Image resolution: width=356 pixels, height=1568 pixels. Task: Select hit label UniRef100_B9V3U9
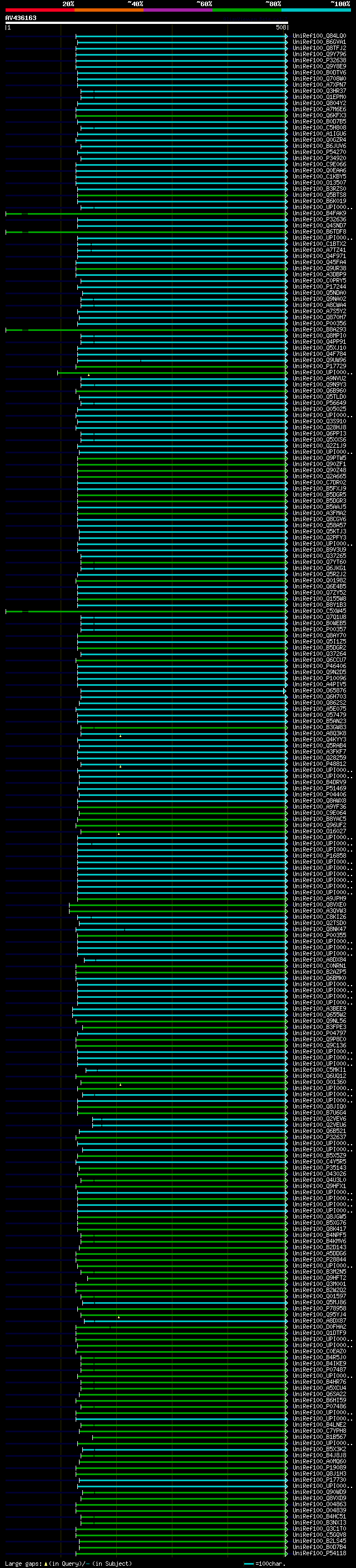tap(319, 550)
